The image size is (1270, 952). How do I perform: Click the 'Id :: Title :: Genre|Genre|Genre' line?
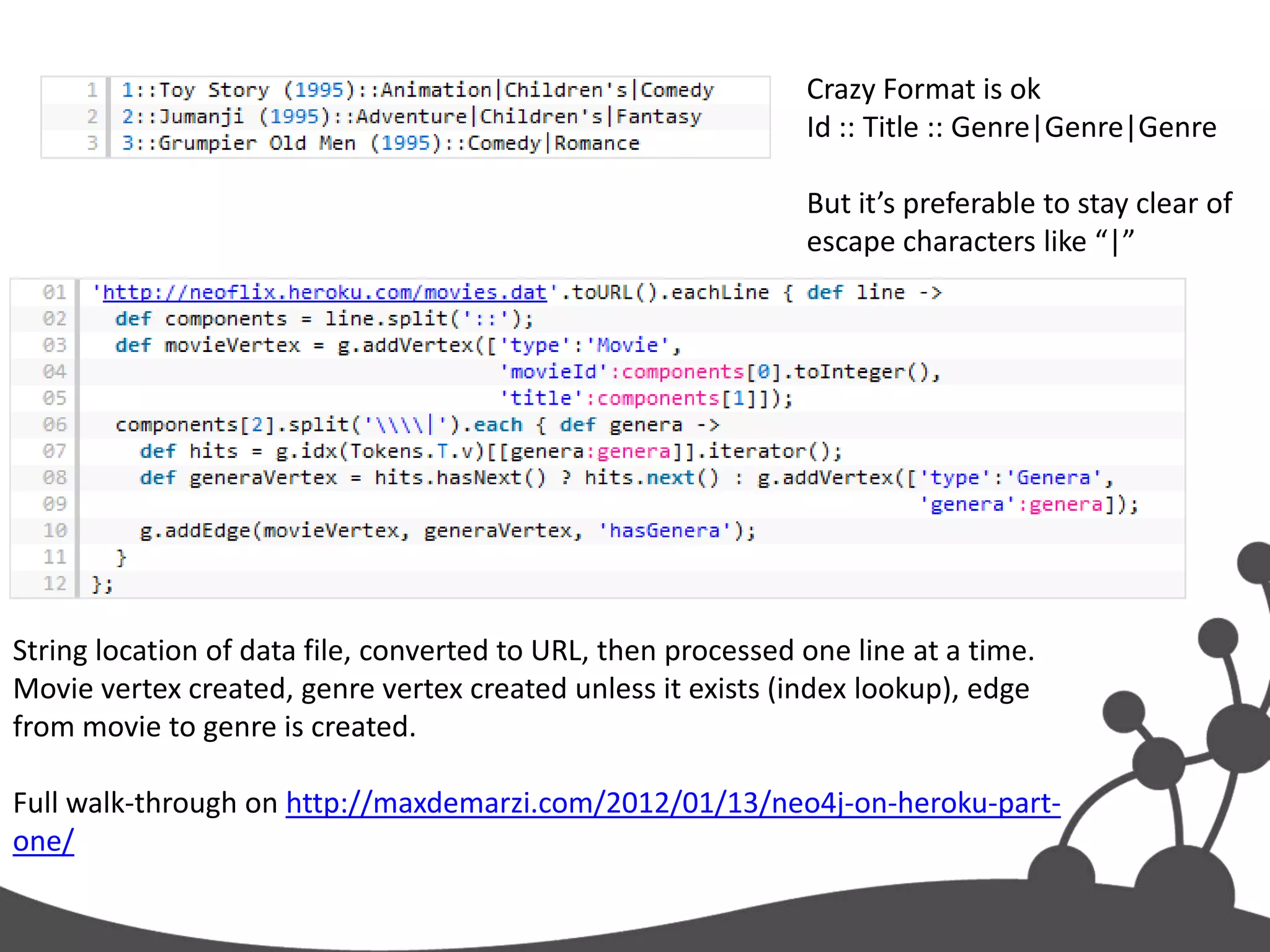(x=1011, y=128)
